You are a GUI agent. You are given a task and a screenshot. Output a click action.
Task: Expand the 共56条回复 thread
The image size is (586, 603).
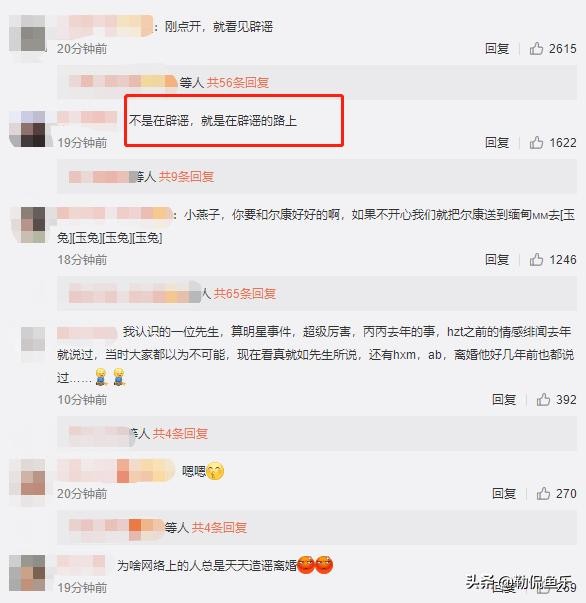tap(238, 82)
